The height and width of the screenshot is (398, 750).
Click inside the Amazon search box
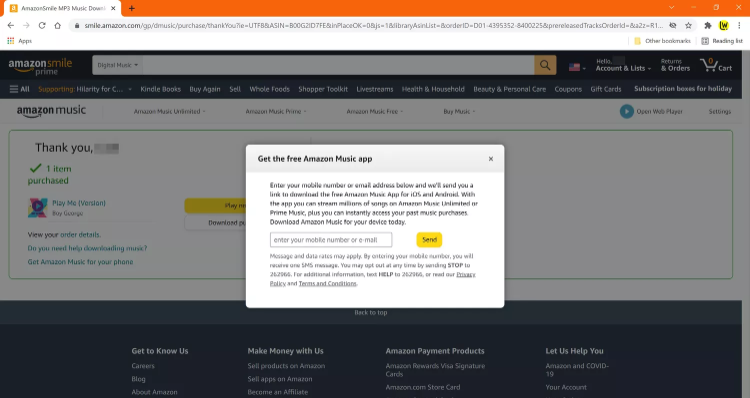(x=338, y=65)
